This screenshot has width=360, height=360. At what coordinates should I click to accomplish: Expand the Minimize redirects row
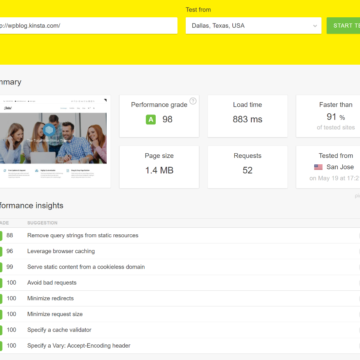tap(180, 298)
